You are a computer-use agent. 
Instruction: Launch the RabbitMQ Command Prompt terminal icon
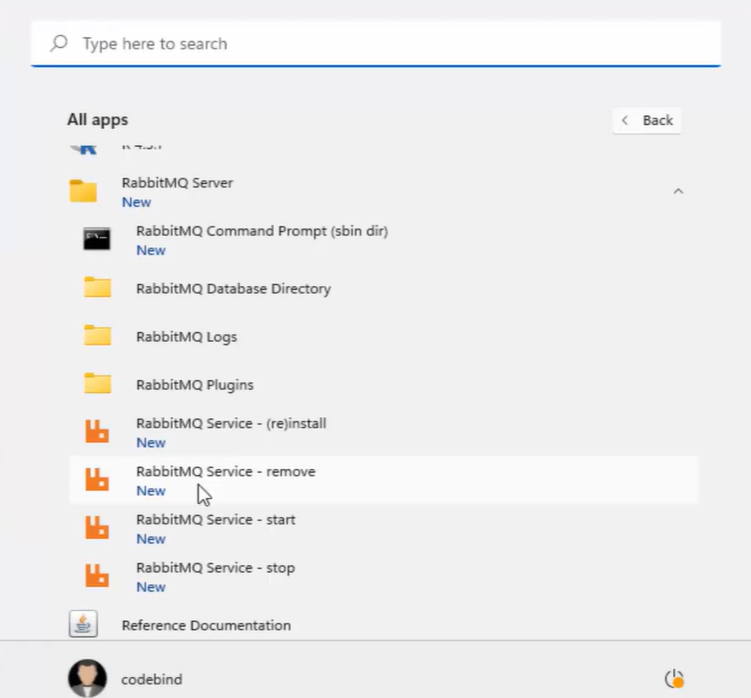click(x=97, y=239)
